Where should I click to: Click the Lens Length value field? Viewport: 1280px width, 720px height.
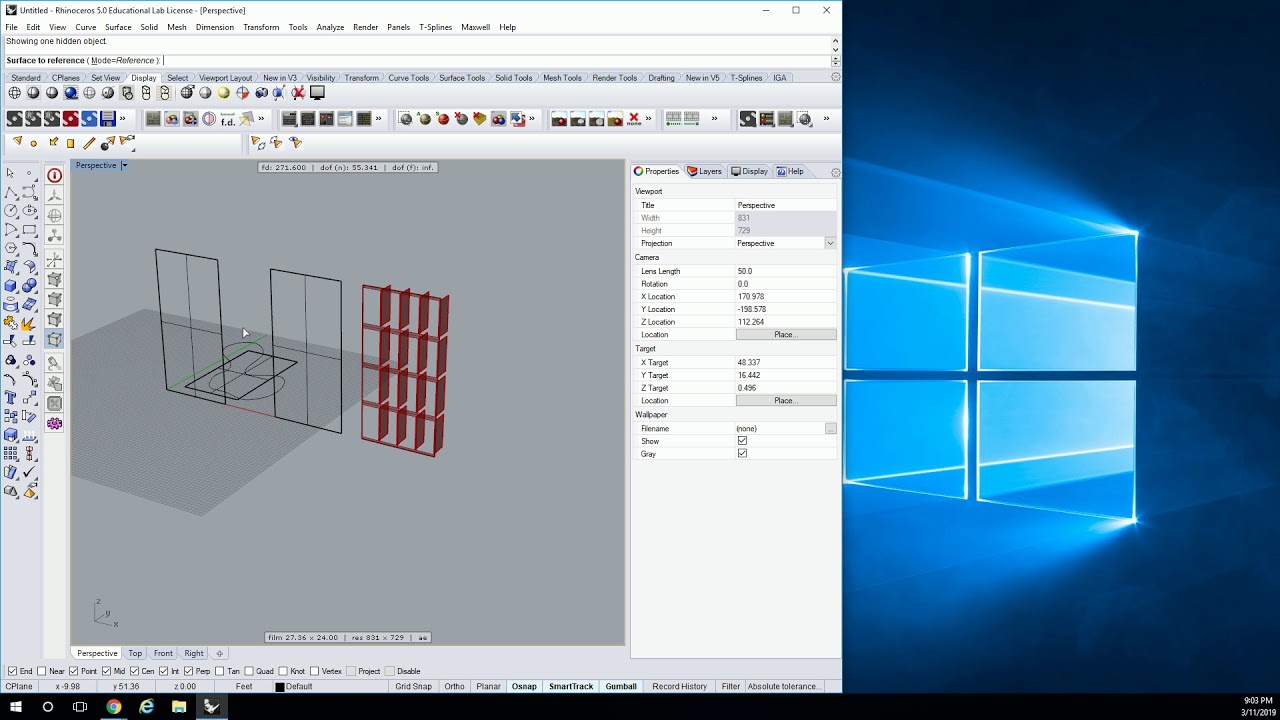pyautogui.click(x=786, y=271)
